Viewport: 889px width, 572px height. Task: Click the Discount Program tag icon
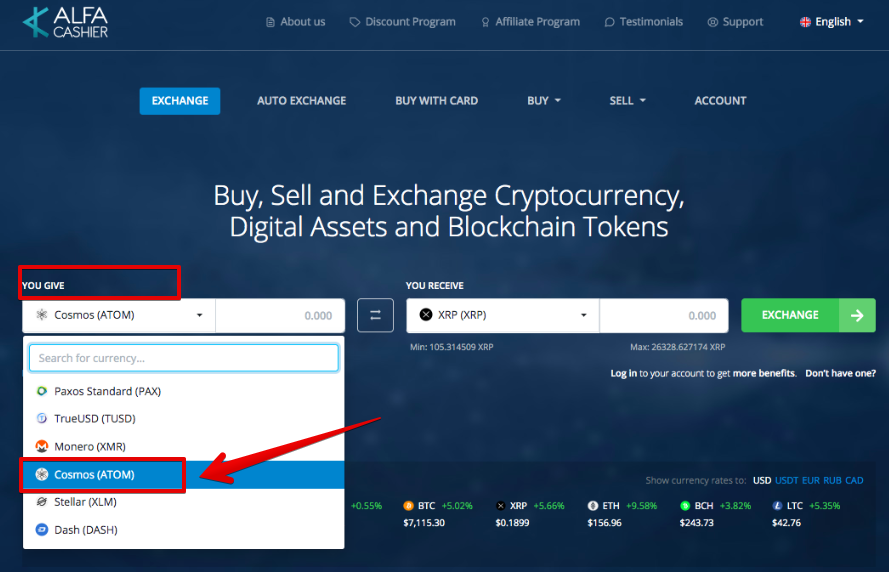pyautogui.click(x=355, y=22)
